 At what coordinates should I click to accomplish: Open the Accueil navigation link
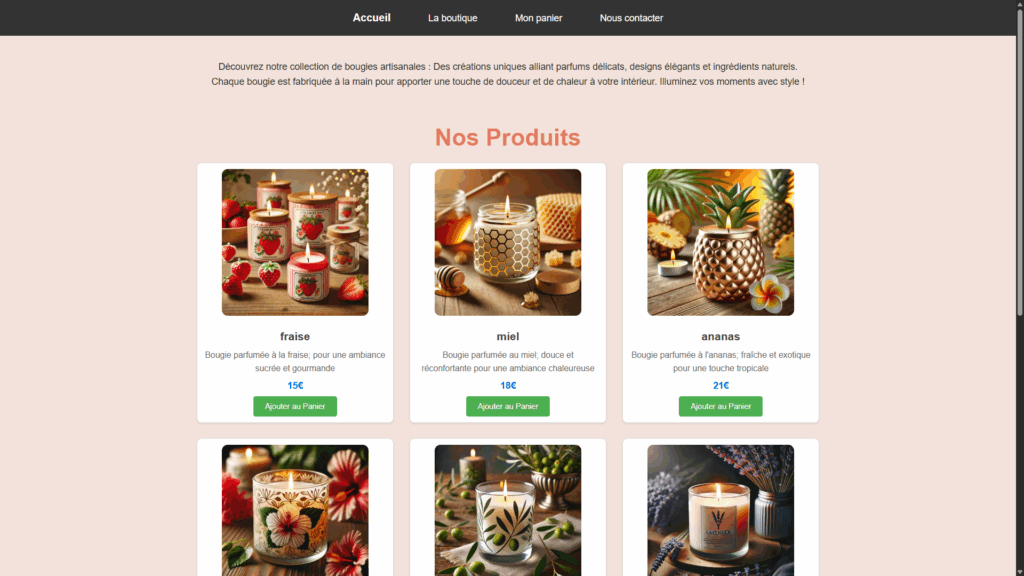[371, 18]
